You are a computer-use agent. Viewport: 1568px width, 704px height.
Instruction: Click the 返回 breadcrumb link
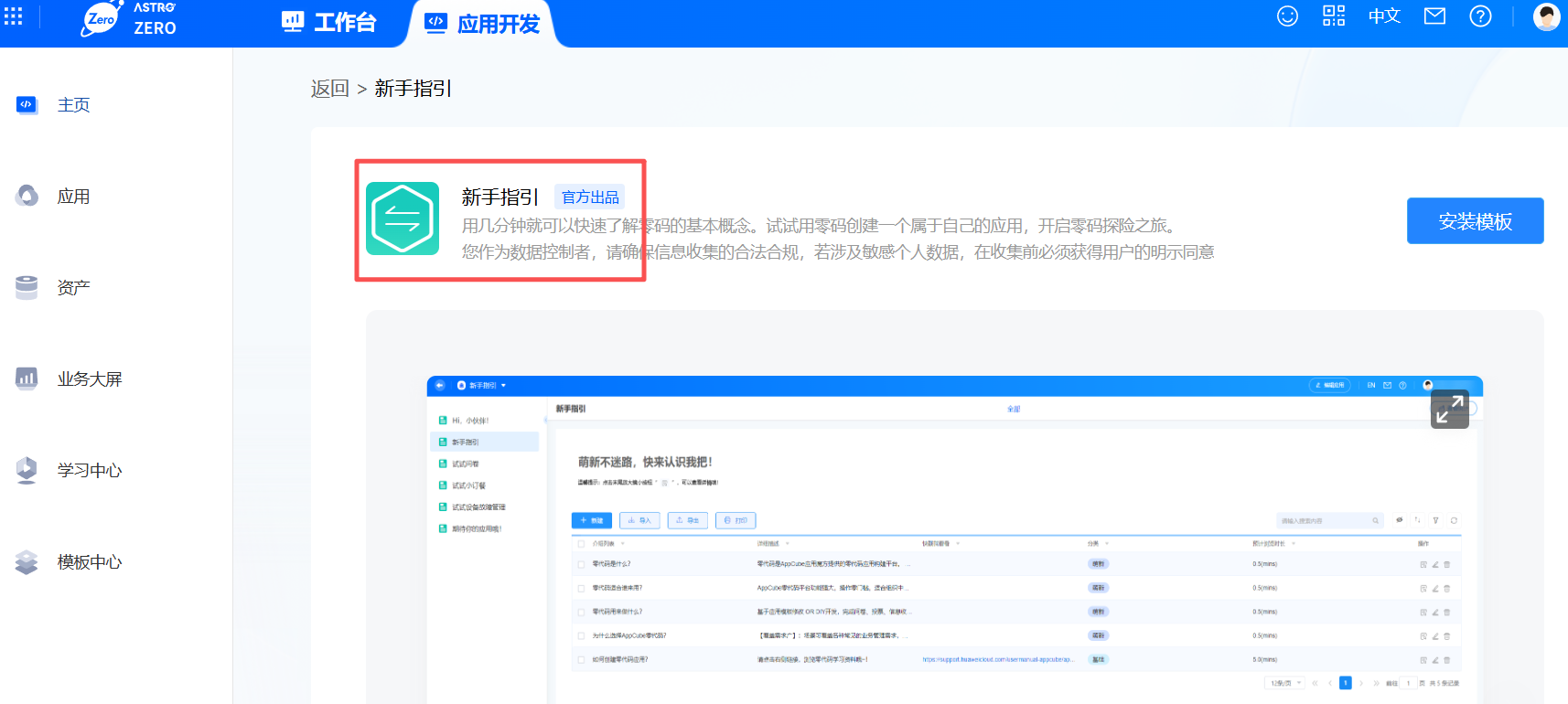coord(330,89)
